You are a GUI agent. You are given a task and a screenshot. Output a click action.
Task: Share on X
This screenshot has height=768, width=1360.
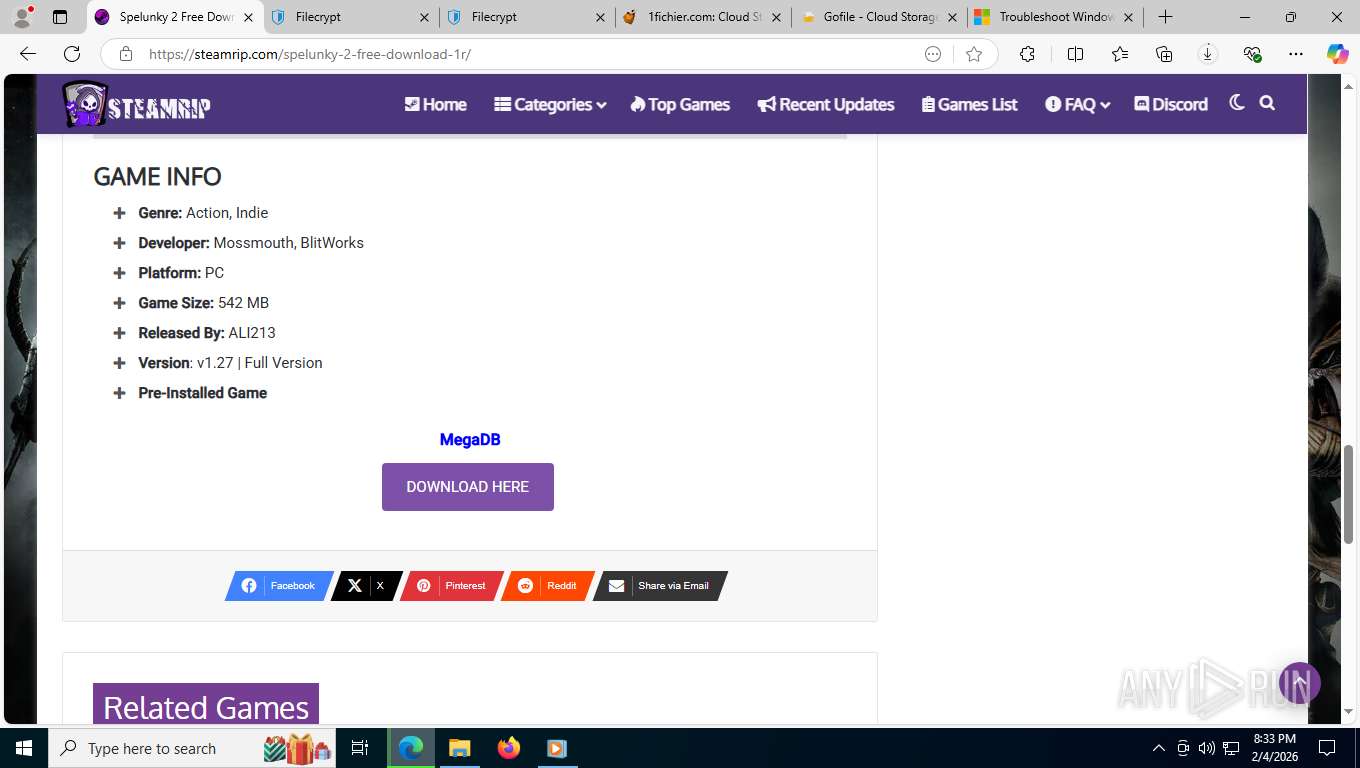[x=366, y=586]
